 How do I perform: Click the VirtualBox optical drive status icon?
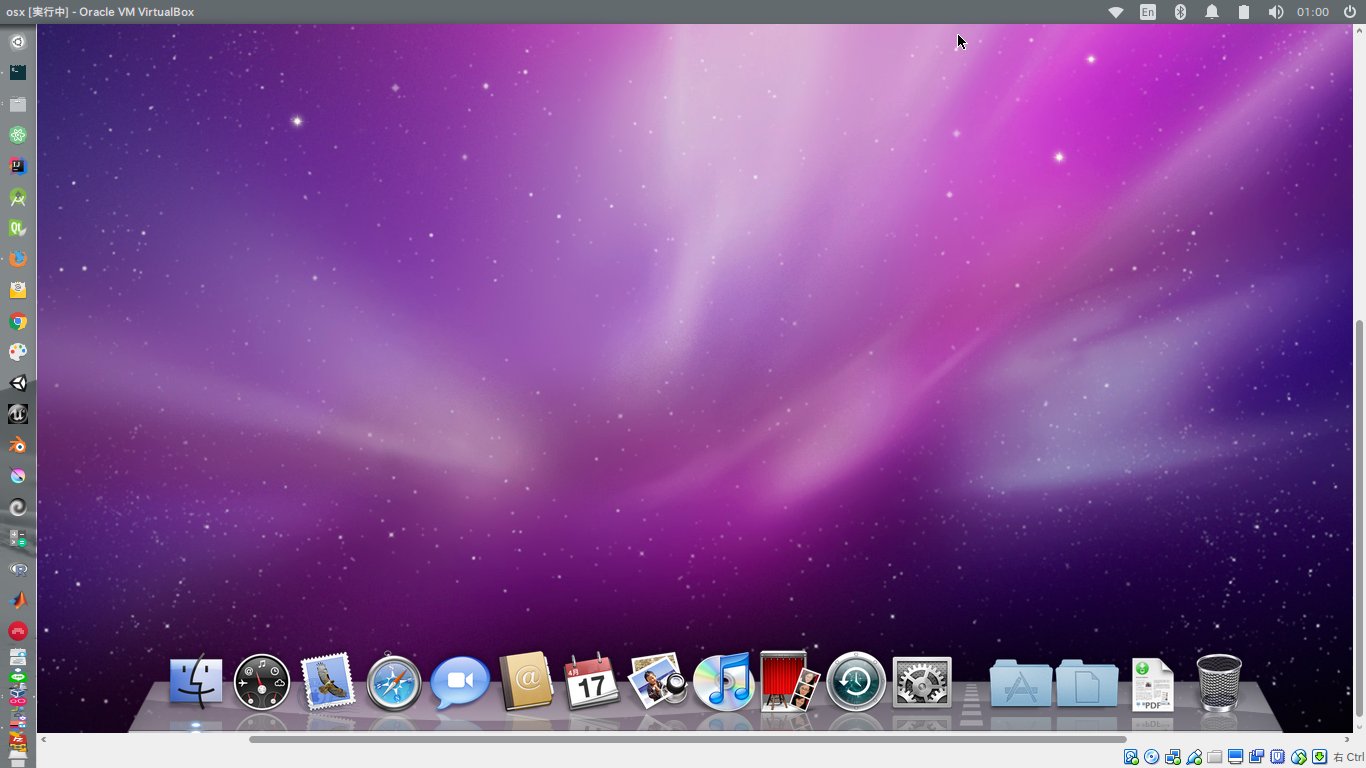click(1152, 756)
